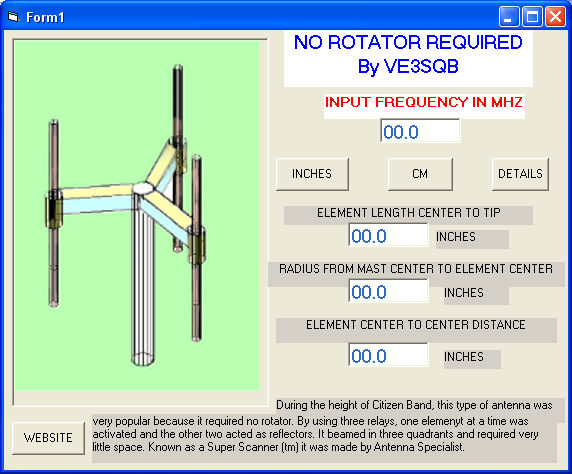The image size is (572, 474).
Task: Close the Form1 window
Action: point(555,17)
